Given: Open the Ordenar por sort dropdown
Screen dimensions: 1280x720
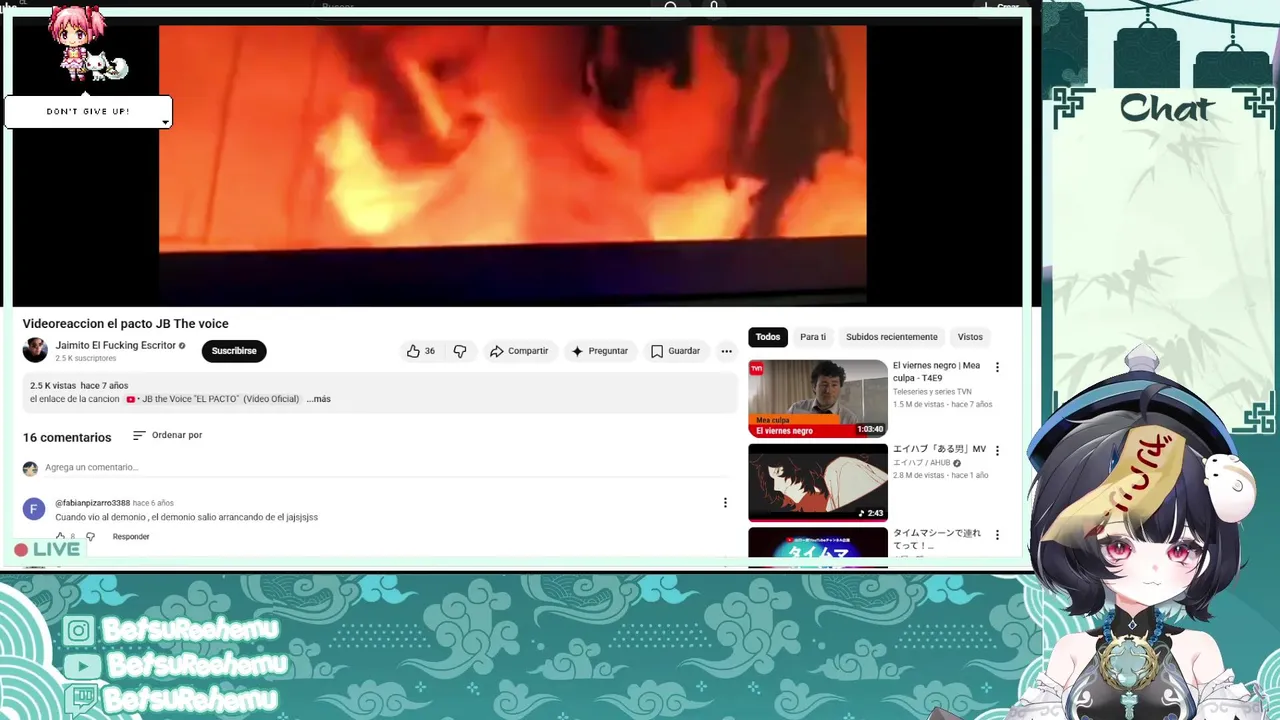Looking at the screenshot, I should coord(167,435).
